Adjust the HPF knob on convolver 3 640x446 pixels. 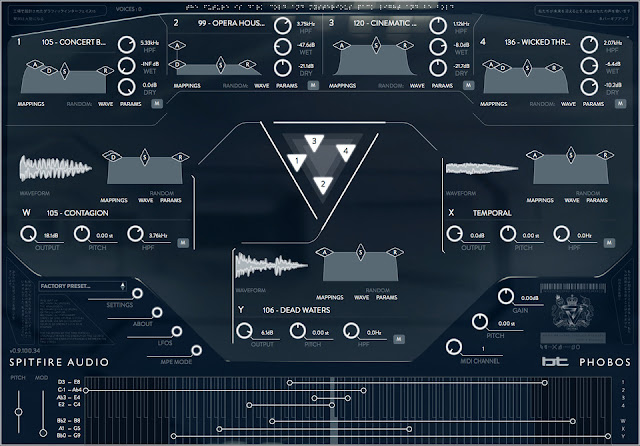(438, 26)
